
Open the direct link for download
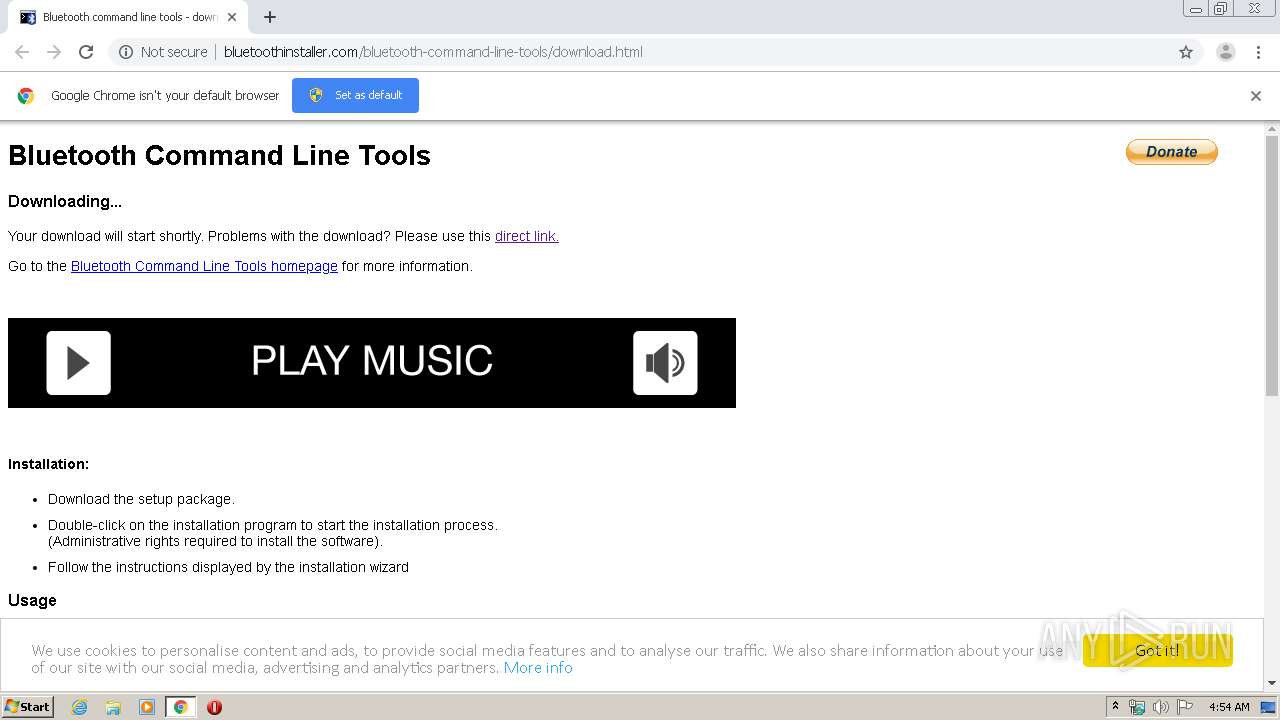coord(526,236)
